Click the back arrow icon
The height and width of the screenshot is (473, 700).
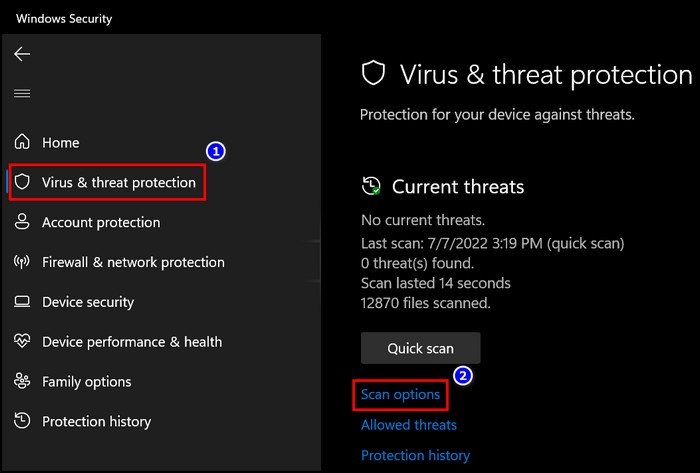coord(22,54)
